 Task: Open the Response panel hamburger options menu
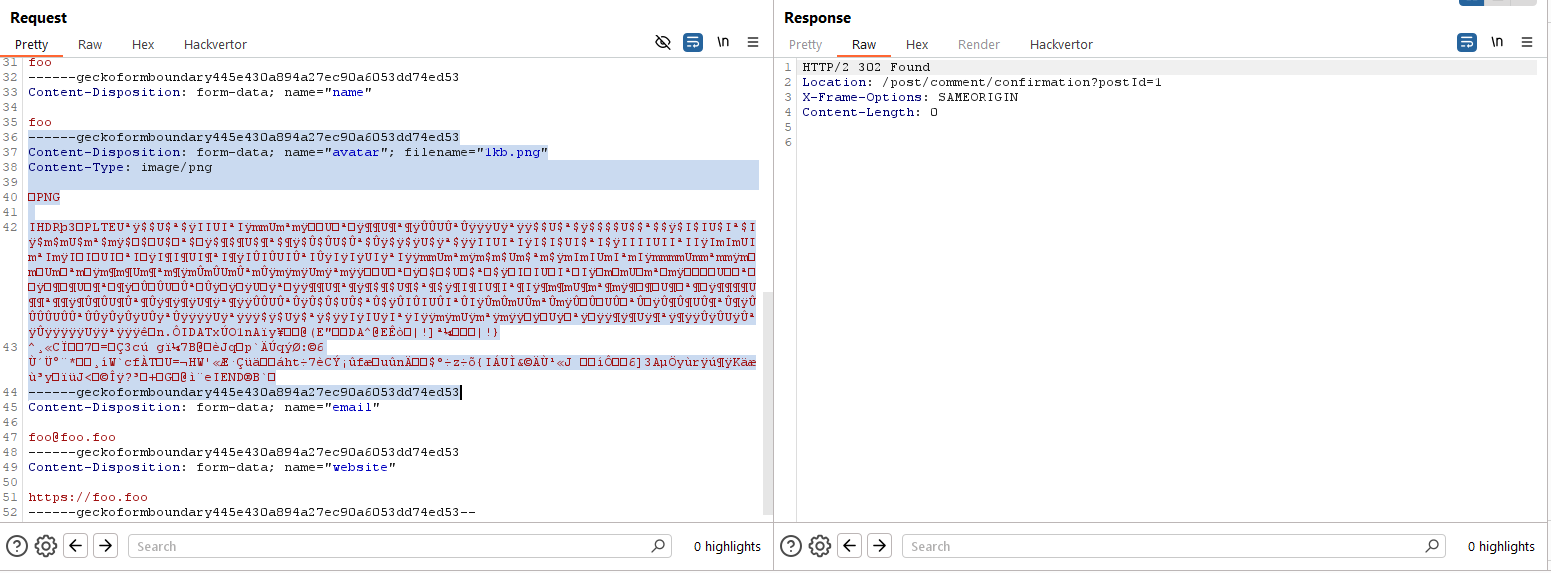pyautogui.click(x=1527, y=42)
